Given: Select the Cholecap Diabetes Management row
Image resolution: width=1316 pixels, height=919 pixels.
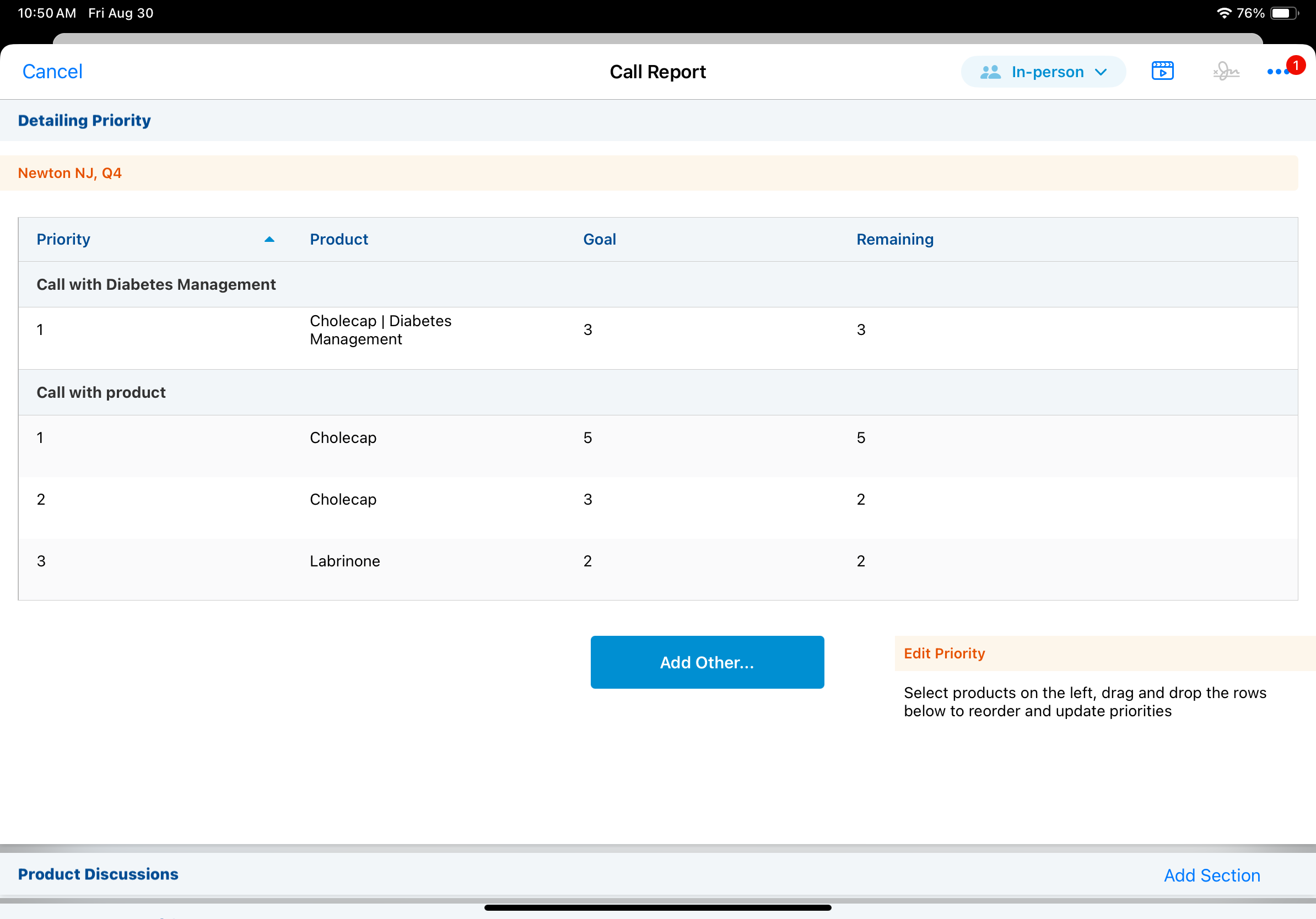Looking at the screenshot, I should [x=380, y=330].
